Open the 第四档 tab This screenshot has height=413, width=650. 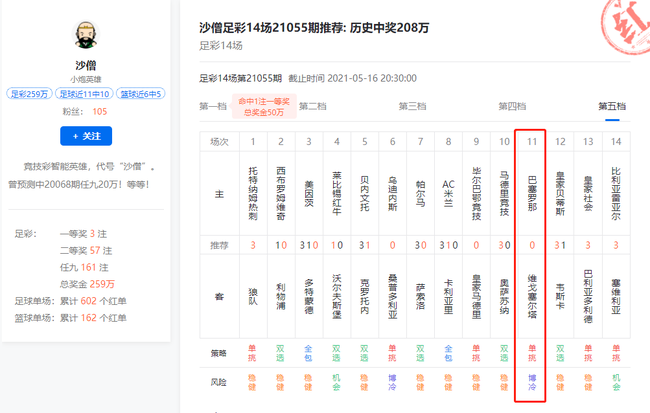pos(512,106)
